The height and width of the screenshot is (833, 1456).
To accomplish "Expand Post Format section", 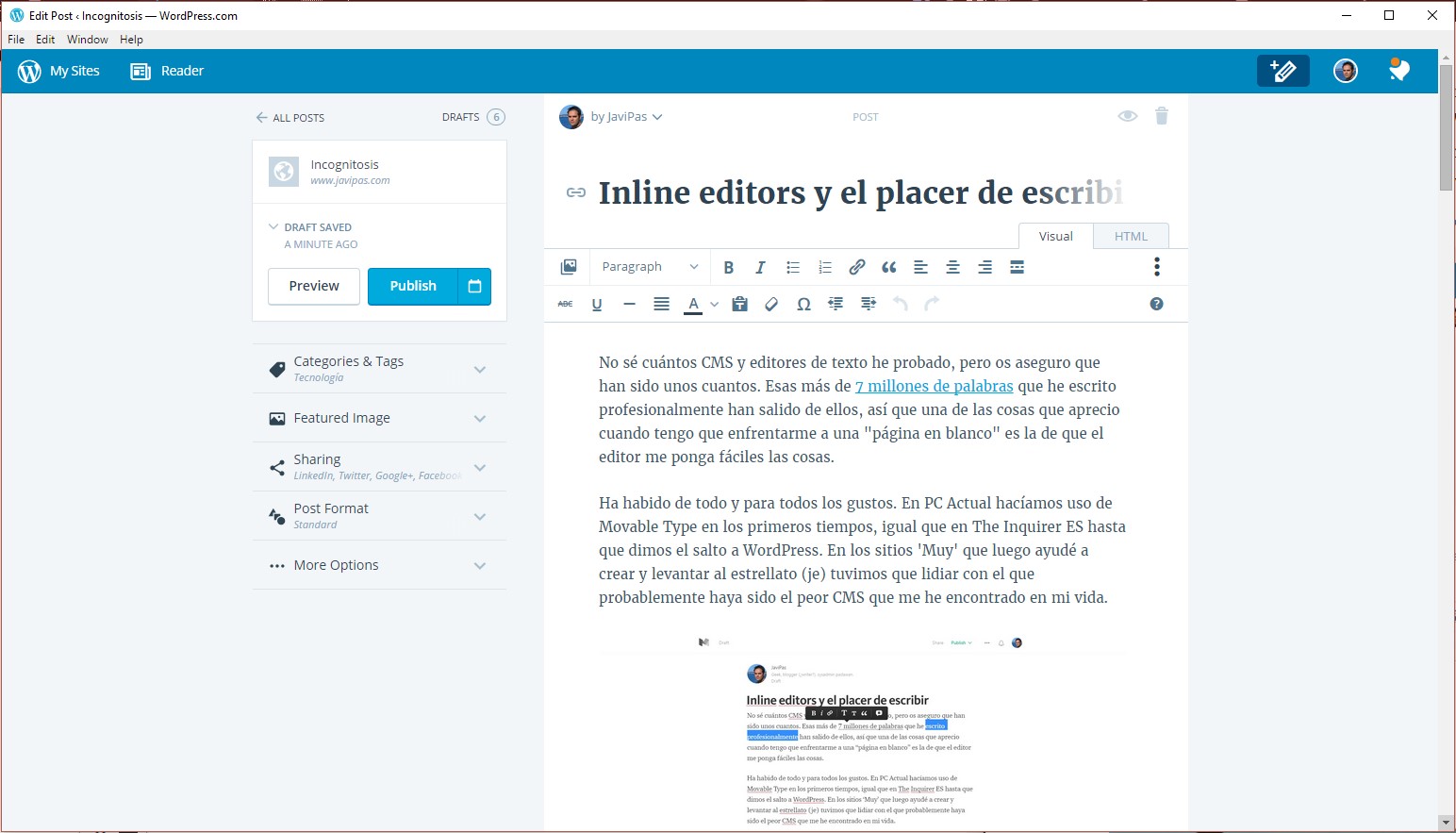I will tap(379, 516).
